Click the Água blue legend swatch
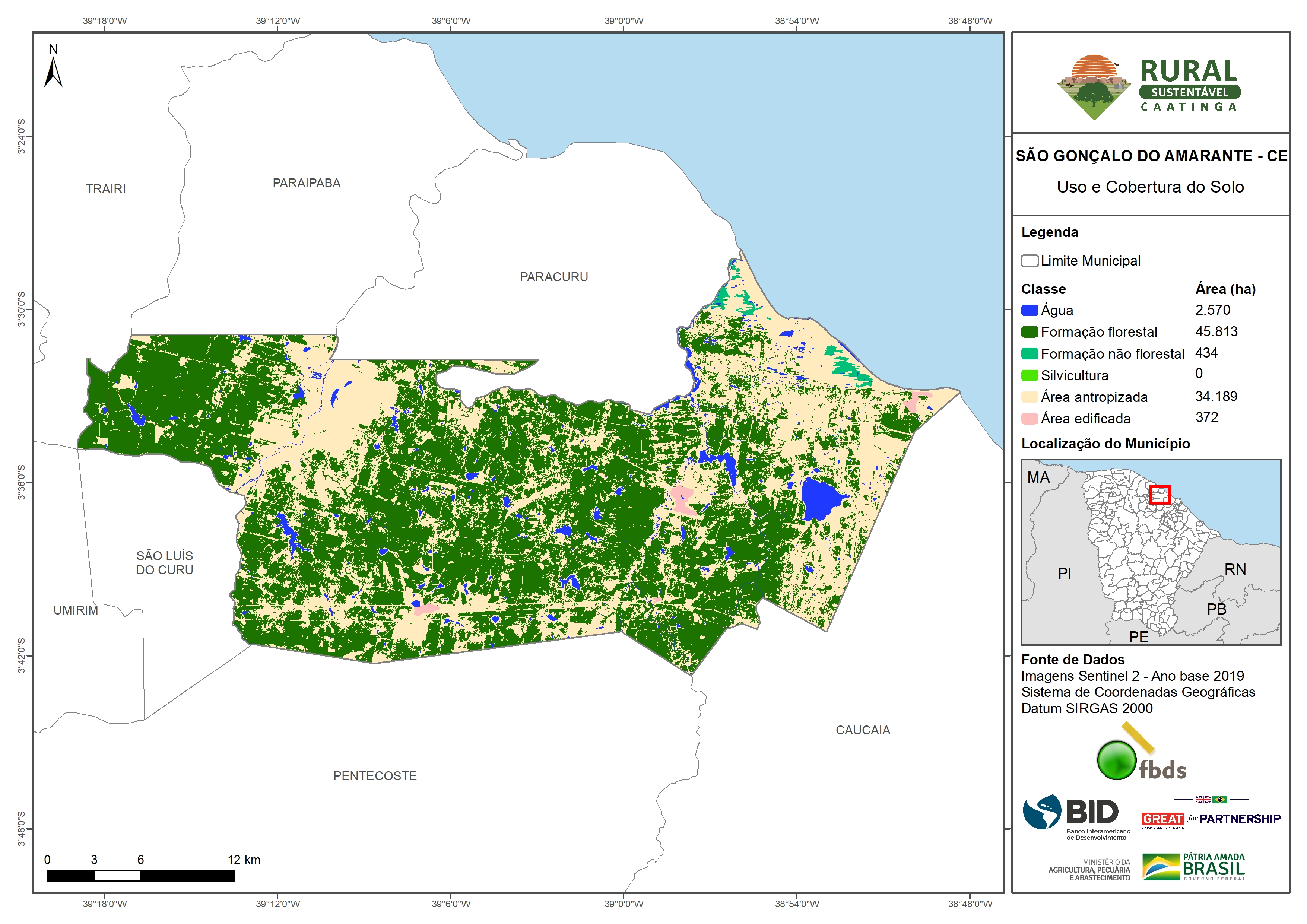The height and width of the screenshot is (924, 1307). 1029,310
